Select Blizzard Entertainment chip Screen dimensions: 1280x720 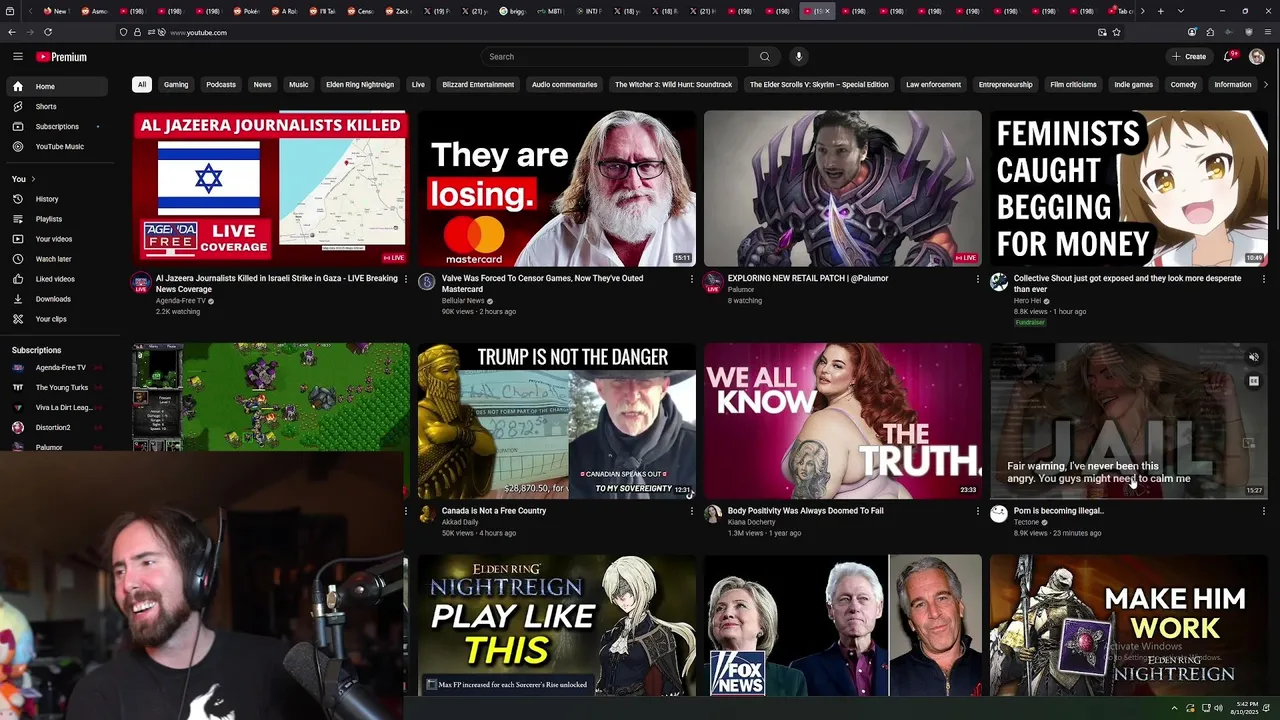[x=478, y=85]
